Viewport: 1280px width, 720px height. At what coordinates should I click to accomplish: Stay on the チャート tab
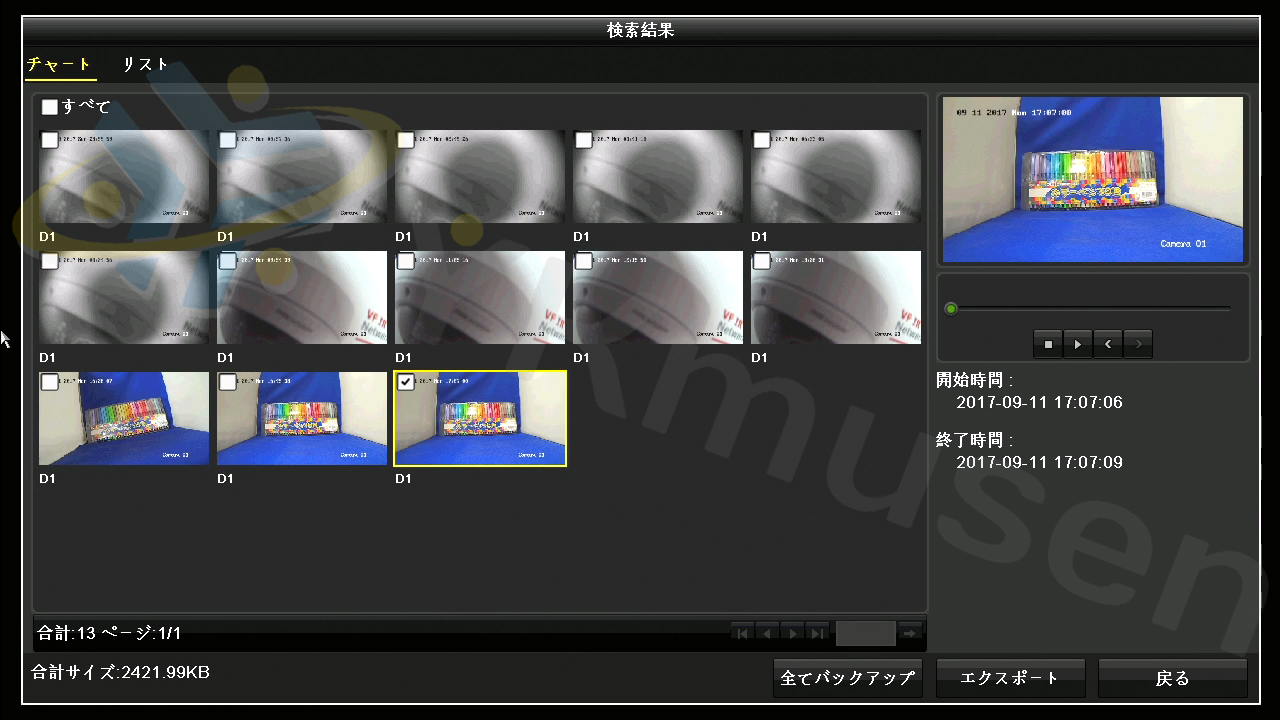point(60,63)
